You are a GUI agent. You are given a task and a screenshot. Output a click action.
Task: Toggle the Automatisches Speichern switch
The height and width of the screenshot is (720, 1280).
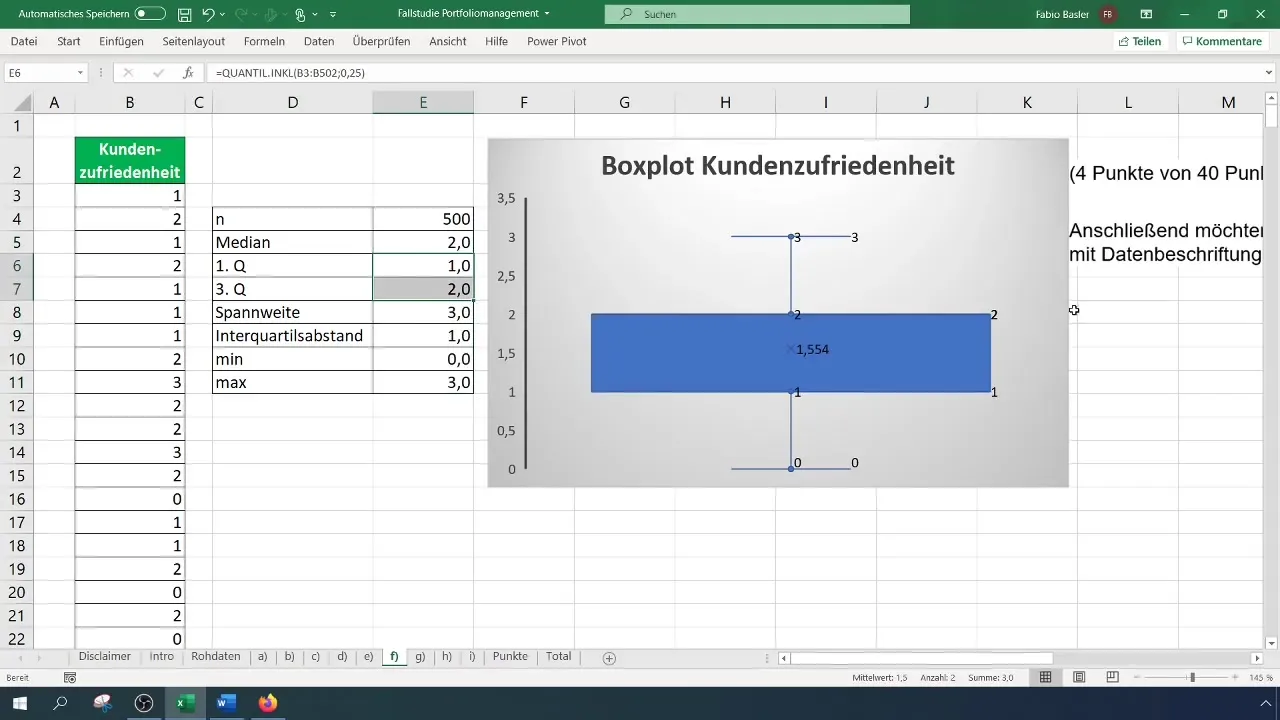(150, 14)
